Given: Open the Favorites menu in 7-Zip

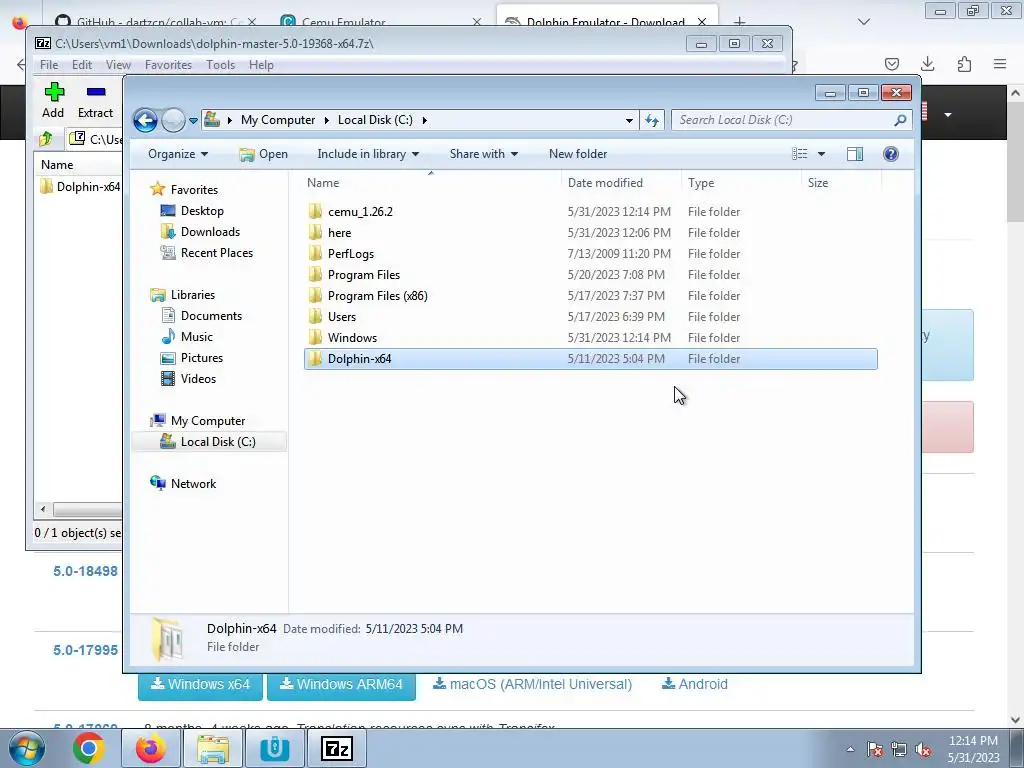Looking at the screenshot, I should click(168, 65).
